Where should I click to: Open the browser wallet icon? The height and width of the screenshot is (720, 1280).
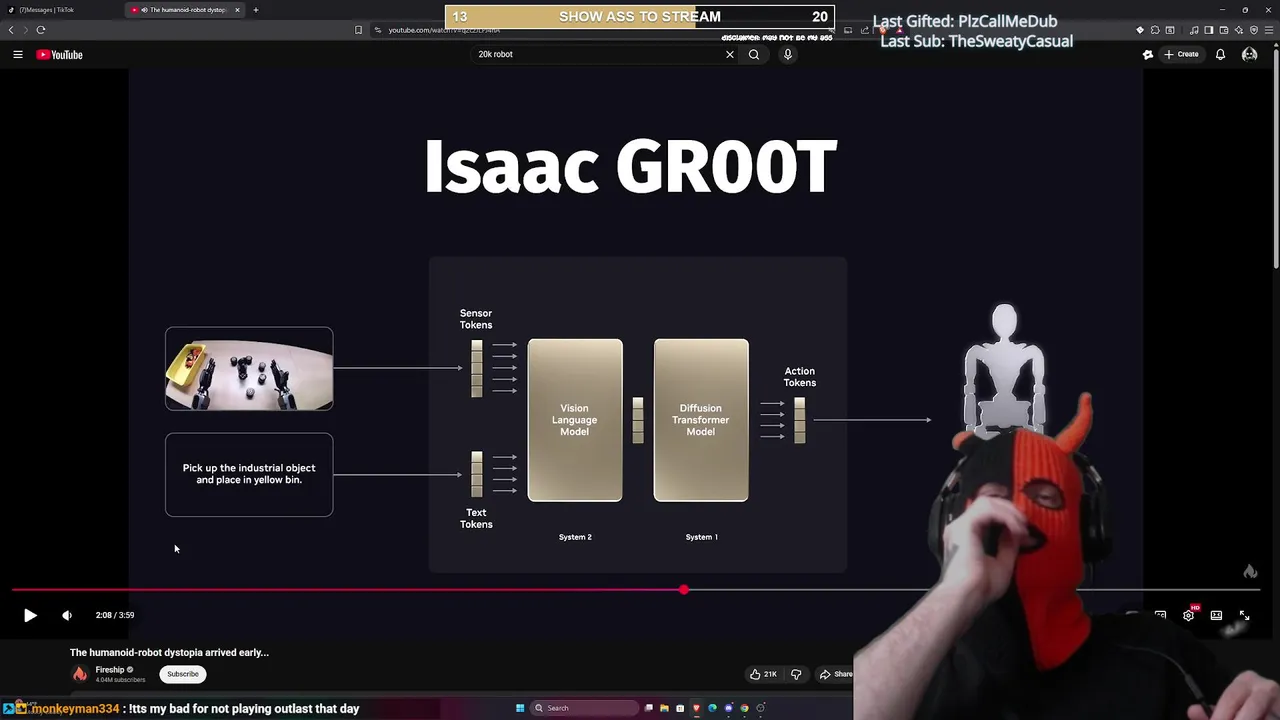tap(1224, 30)
